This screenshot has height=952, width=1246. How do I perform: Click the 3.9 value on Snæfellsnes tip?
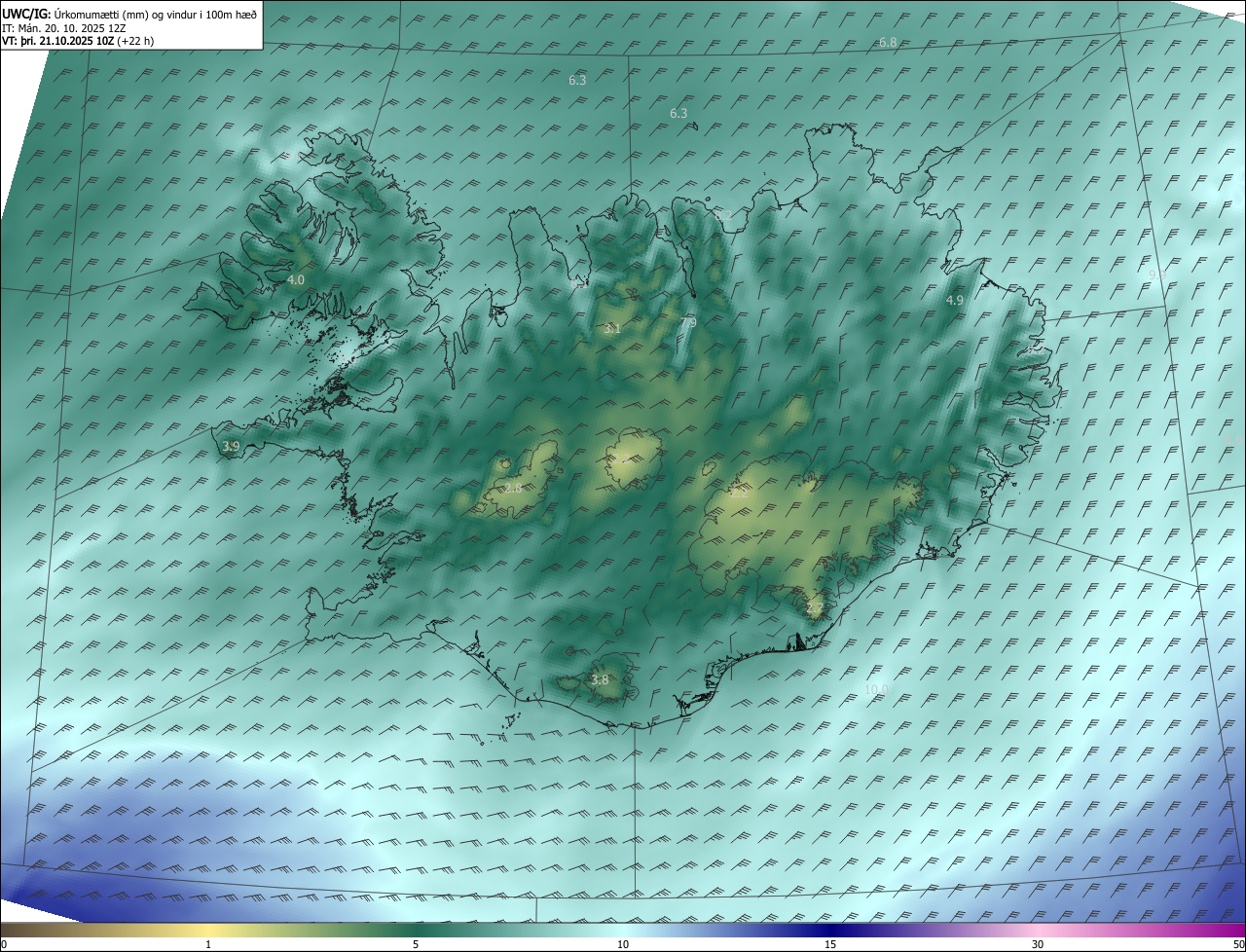point(231,447)
